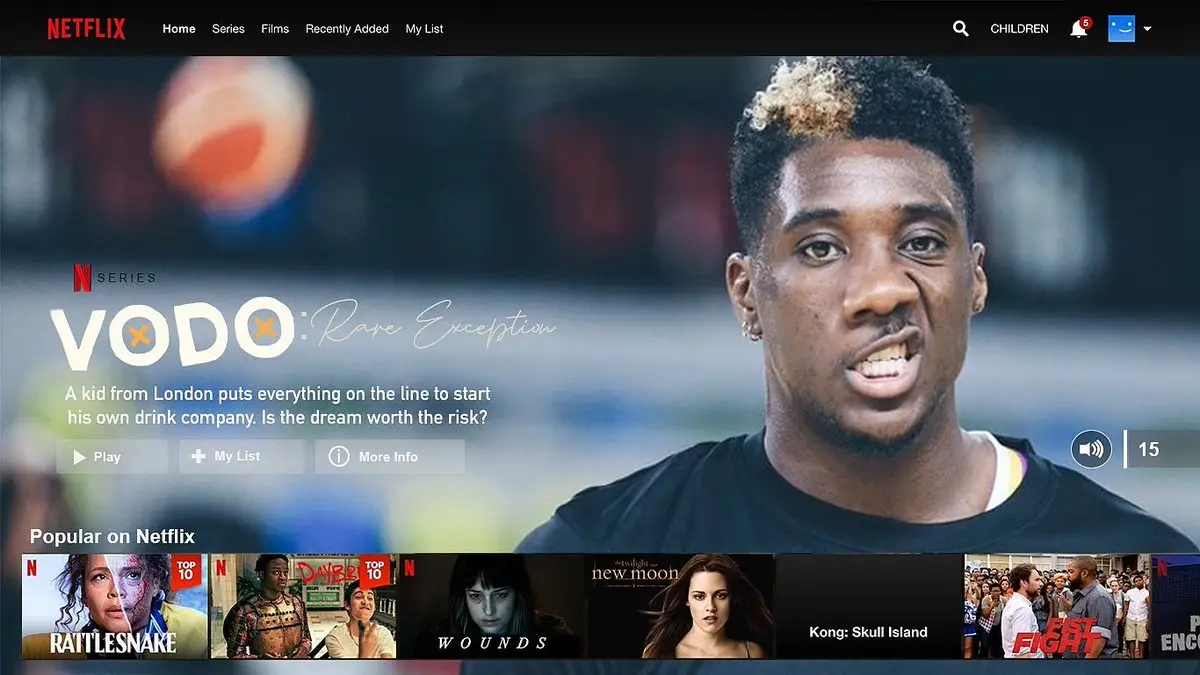This screenshot has width=1200, height=675.
Task: Go to the Series section
Action: tap(228, 29)
